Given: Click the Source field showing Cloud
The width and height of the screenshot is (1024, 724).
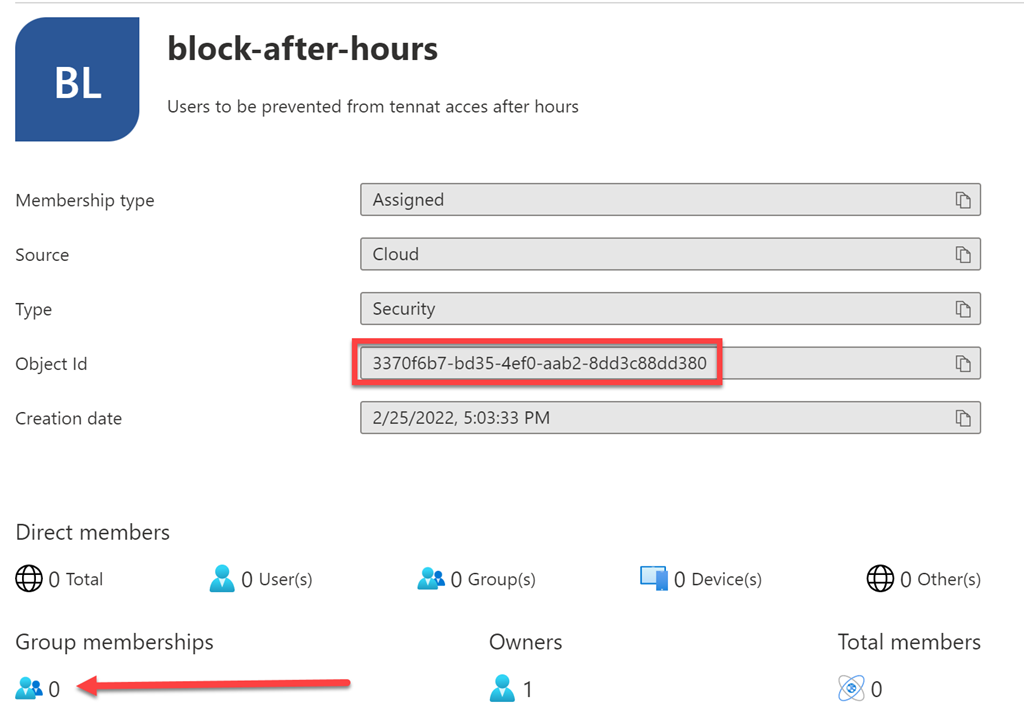Looking at the screenshot, I should click(x=650, y=255).
